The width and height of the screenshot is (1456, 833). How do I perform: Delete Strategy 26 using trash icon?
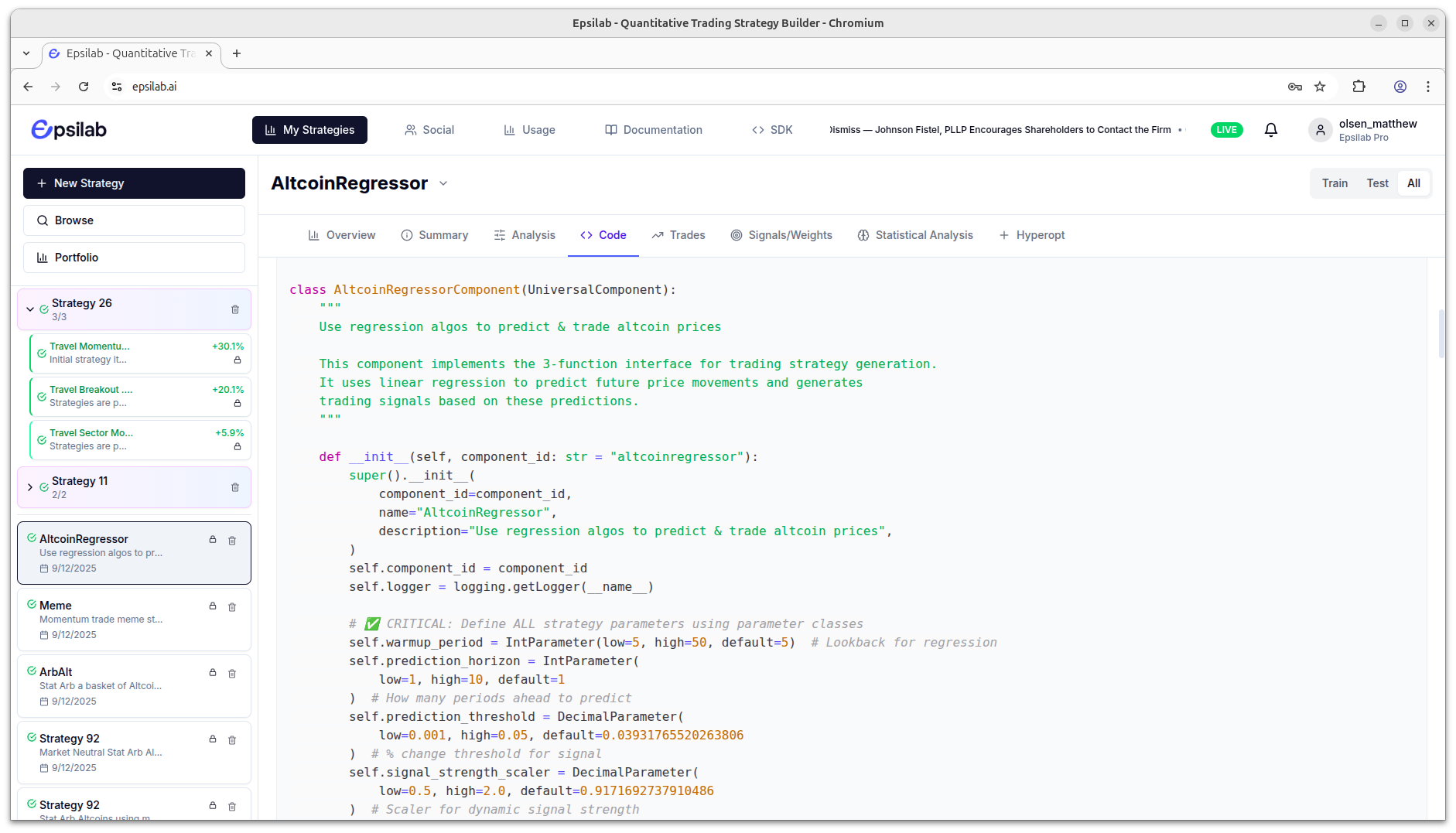tap(235, 309)
